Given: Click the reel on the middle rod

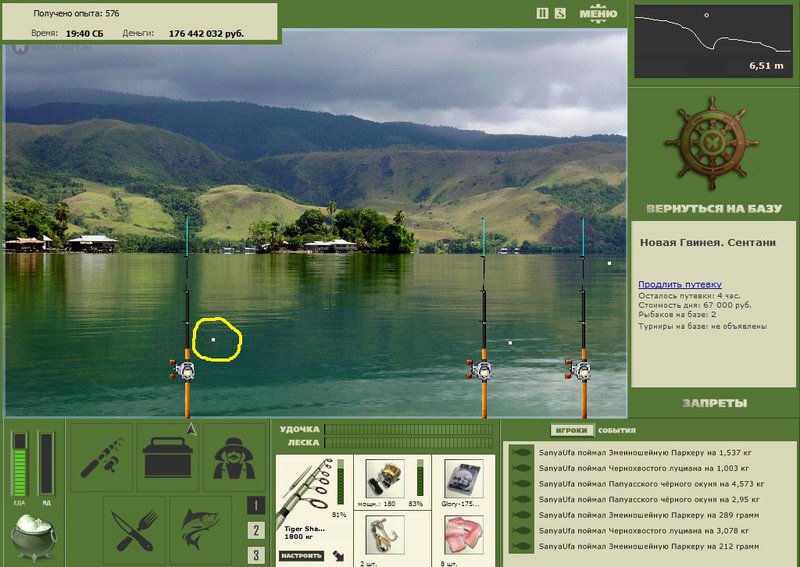Looking at the screenshot, I should 481,370.
